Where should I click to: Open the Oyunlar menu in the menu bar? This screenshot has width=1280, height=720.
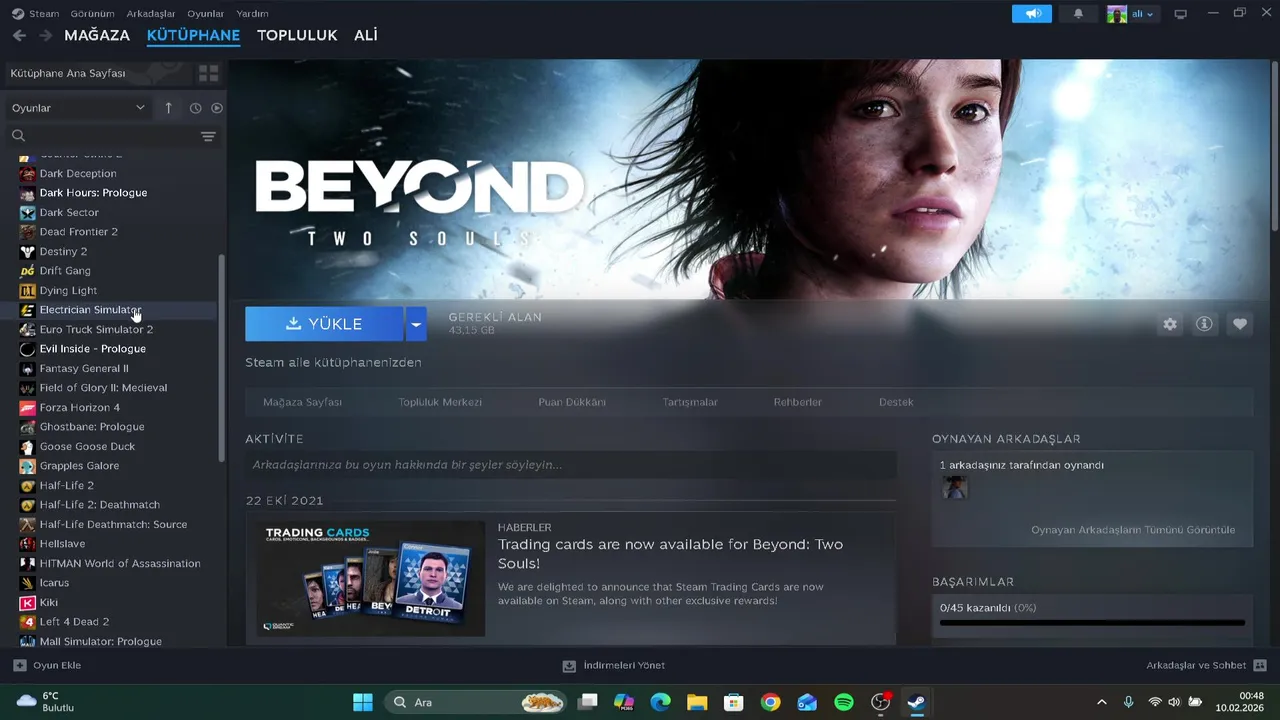tap(206, 14)
